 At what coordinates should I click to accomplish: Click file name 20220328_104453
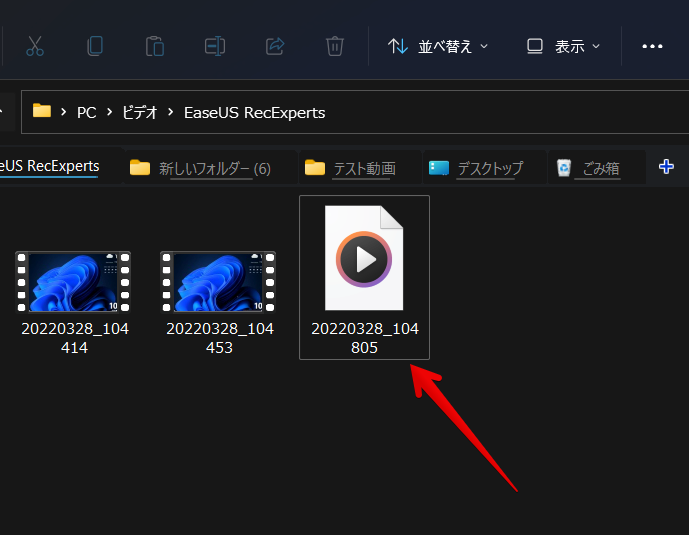[220, 338]
